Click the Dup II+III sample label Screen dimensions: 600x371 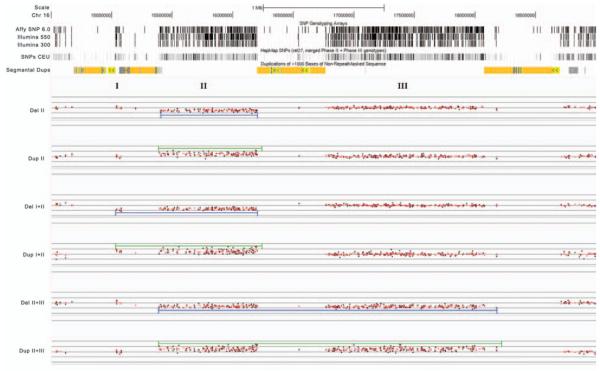pos(32,351)
